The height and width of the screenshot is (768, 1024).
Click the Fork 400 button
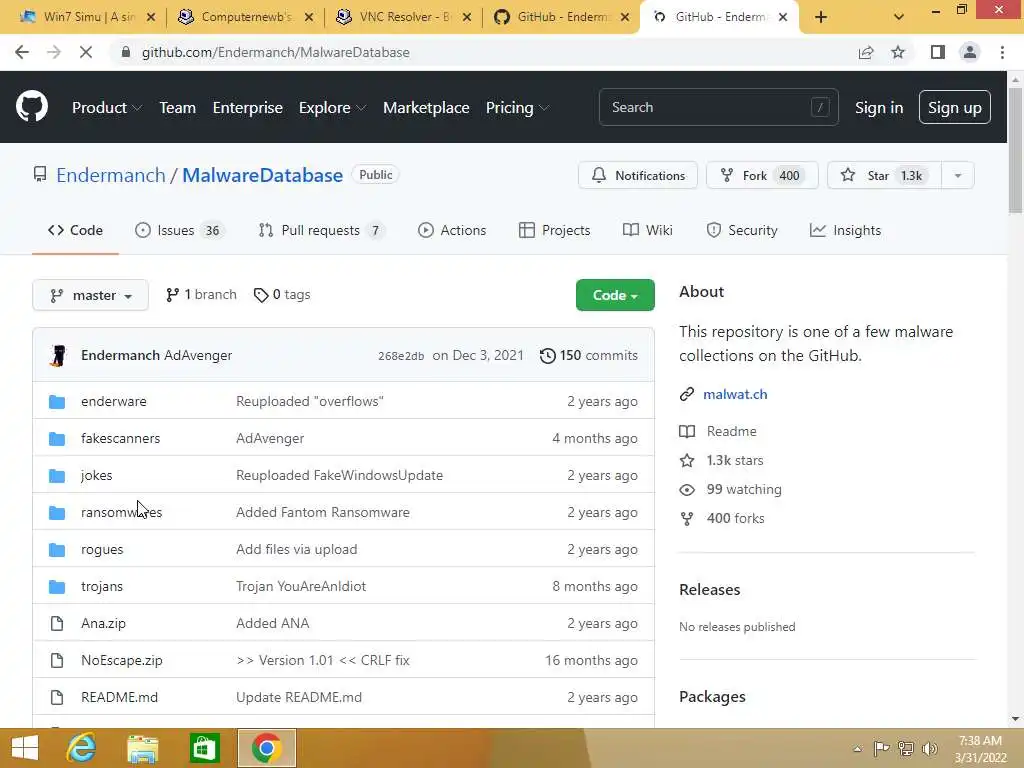click(762, 176)
